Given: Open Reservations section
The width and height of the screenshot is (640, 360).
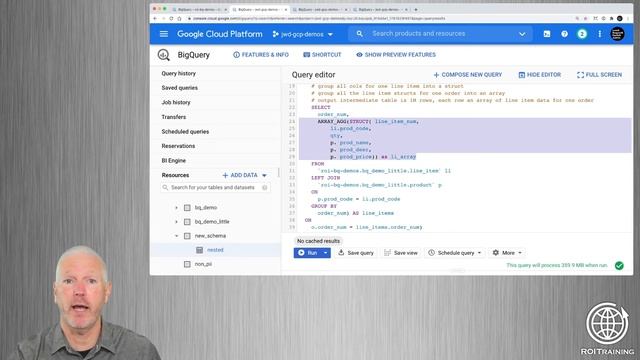Looking at the screenshot, I should coord(178,146).
